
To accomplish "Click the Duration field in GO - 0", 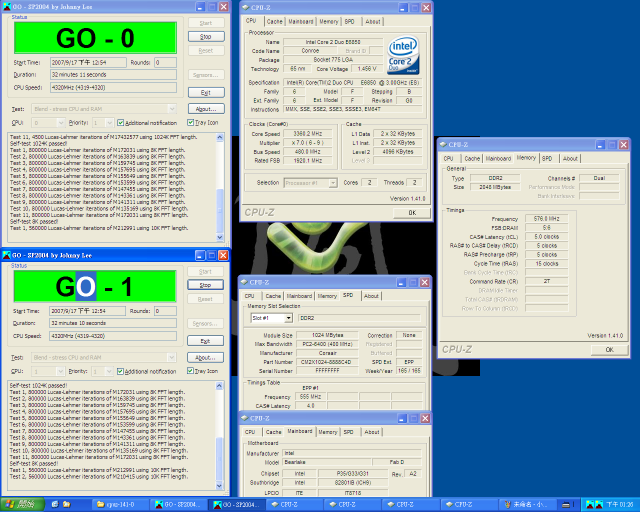I will click(113, 75).
